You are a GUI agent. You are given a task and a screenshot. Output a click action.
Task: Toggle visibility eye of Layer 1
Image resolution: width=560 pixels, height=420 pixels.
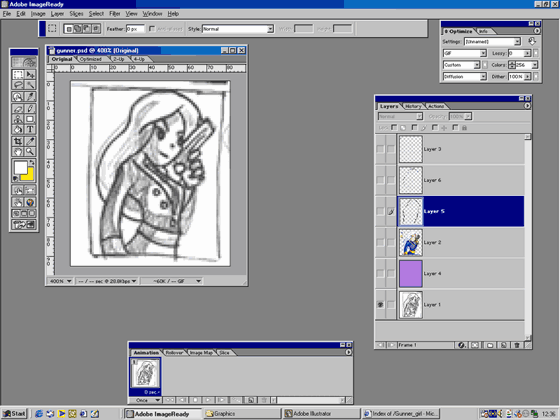pos(380,305)
